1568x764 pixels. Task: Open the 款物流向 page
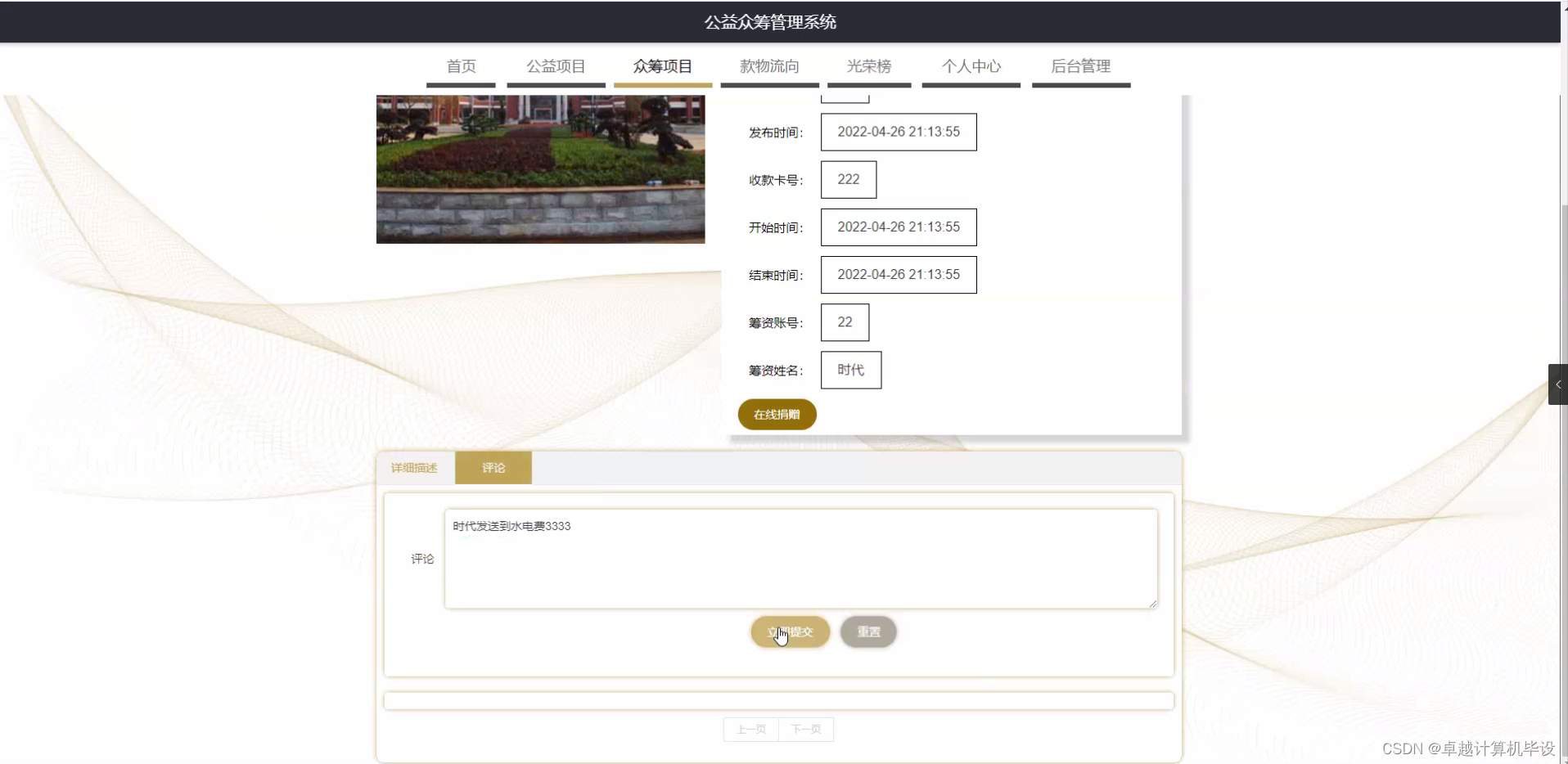pyautogui.click(x=768, y=66)
